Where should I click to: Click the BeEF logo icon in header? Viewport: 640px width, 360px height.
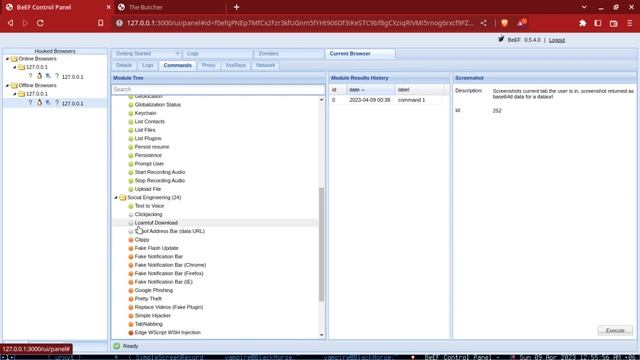(x=501, y=39)
